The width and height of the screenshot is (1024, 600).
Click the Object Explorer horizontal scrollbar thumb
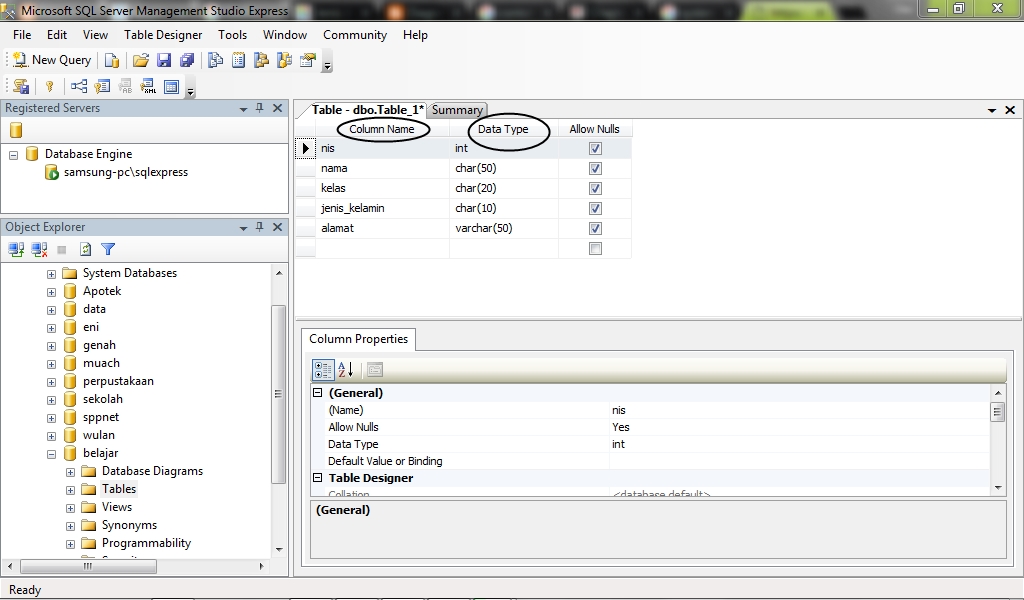point(88,566)
